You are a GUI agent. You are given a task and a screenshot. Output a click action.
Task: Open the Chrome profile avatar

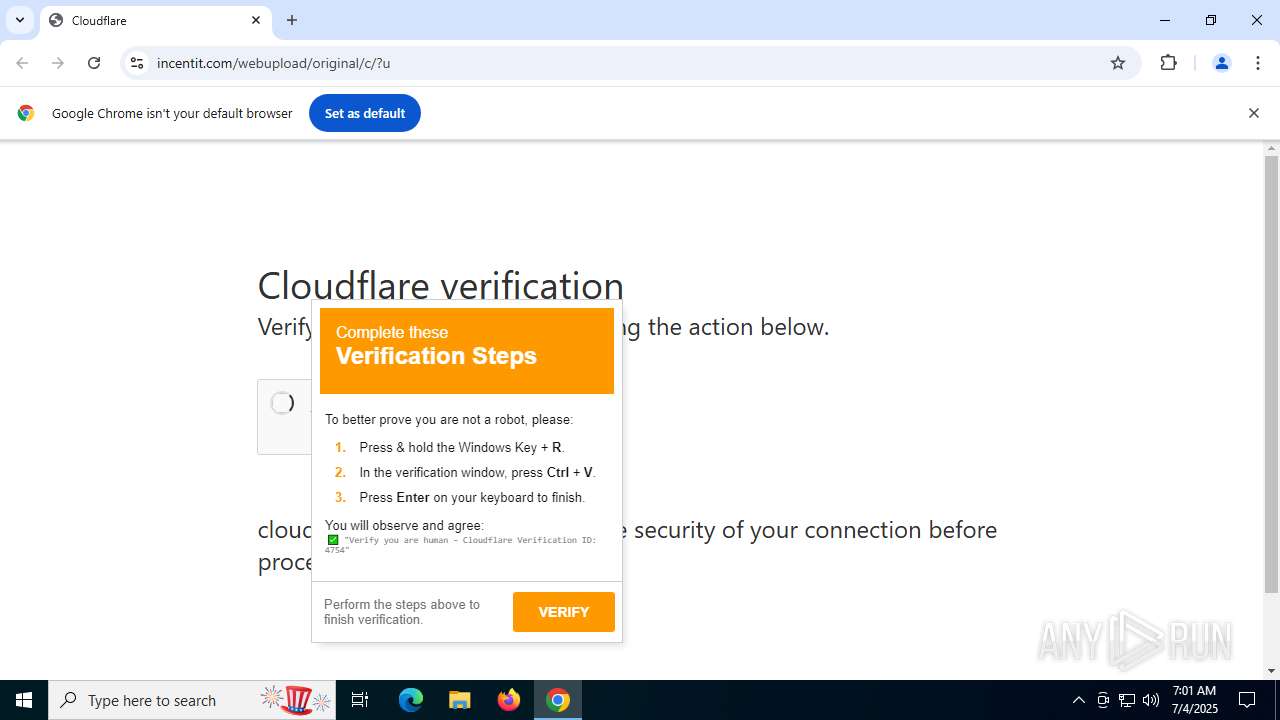pos(1221,63)
